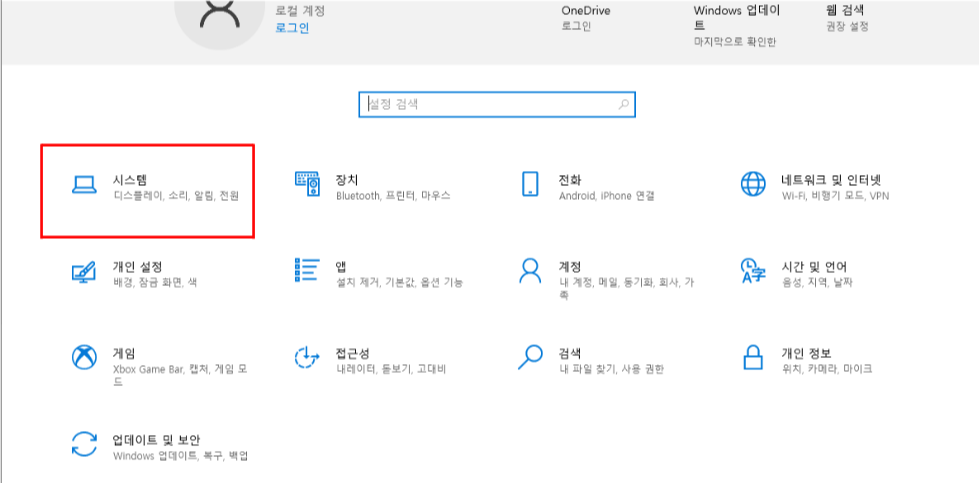This screenshot has height=483, width=979.
Task: Click 음성, 지역, 날짜 description
Action: [x=817, y=283]
